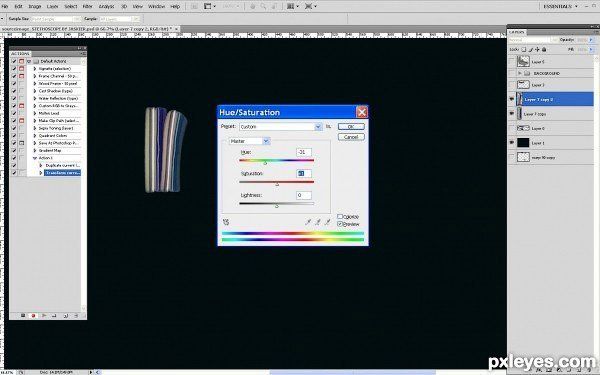
Task: Close the Hue/Saturation dialog
Action: click(362, 112)
